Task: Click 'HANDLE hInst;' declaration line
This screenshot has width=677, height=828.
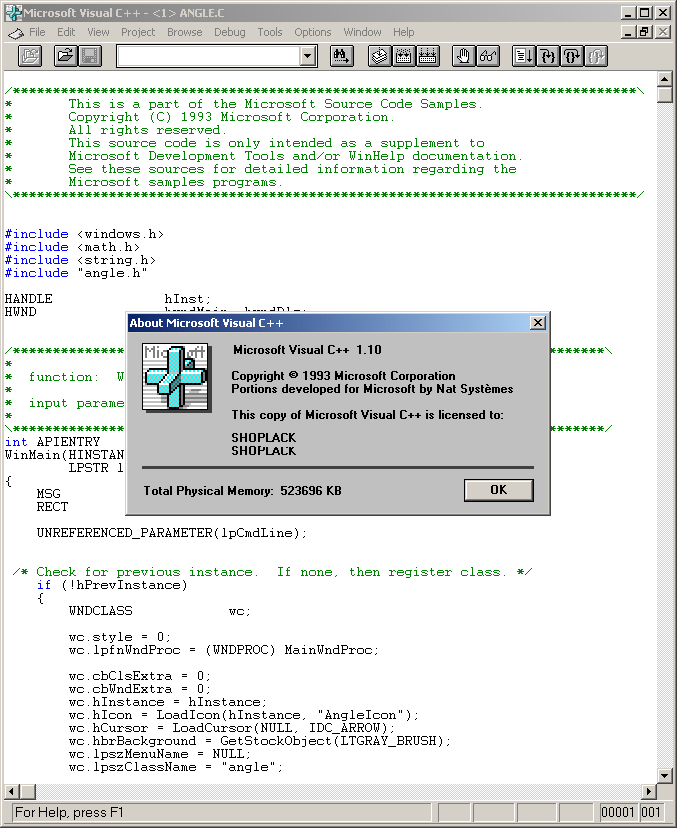Action: [108, 299]
